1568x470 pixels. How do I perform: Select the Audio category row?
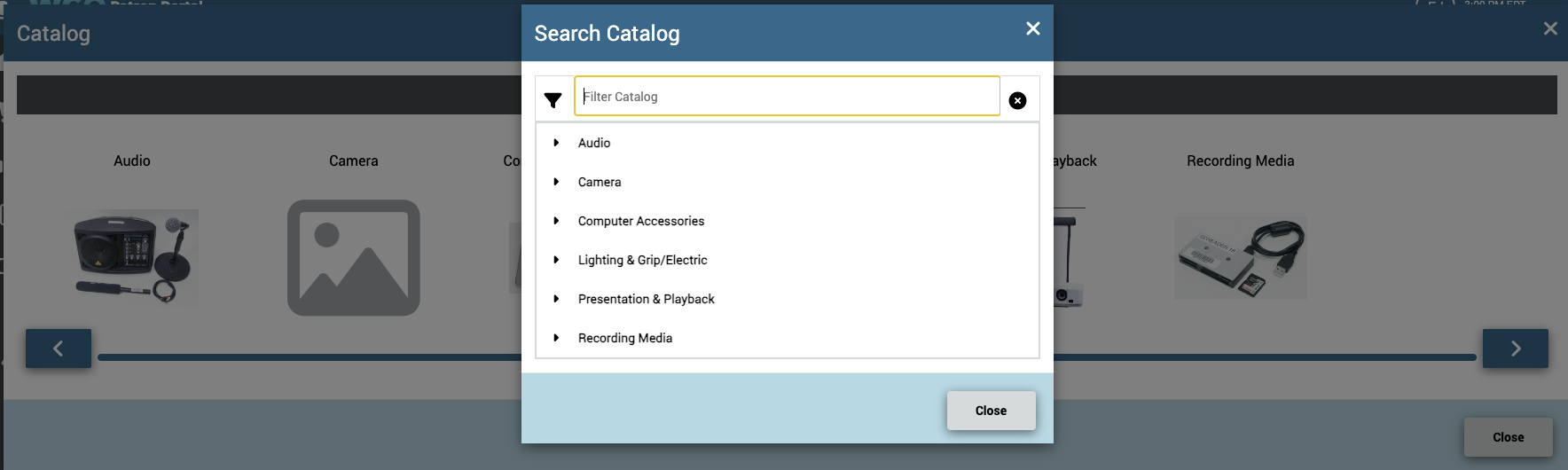pos(788,143)
